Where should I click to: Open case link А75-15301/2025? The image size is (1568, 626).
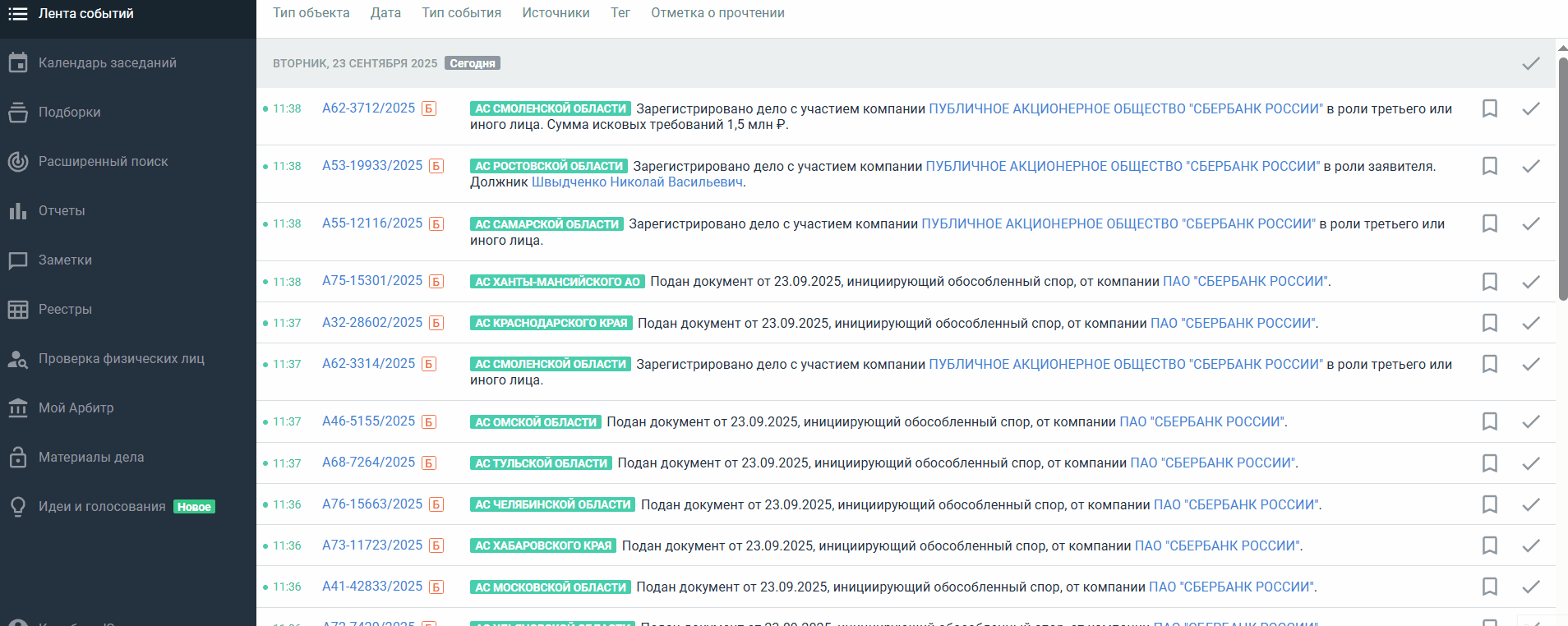pyautogui.click(x=371, y=281)
